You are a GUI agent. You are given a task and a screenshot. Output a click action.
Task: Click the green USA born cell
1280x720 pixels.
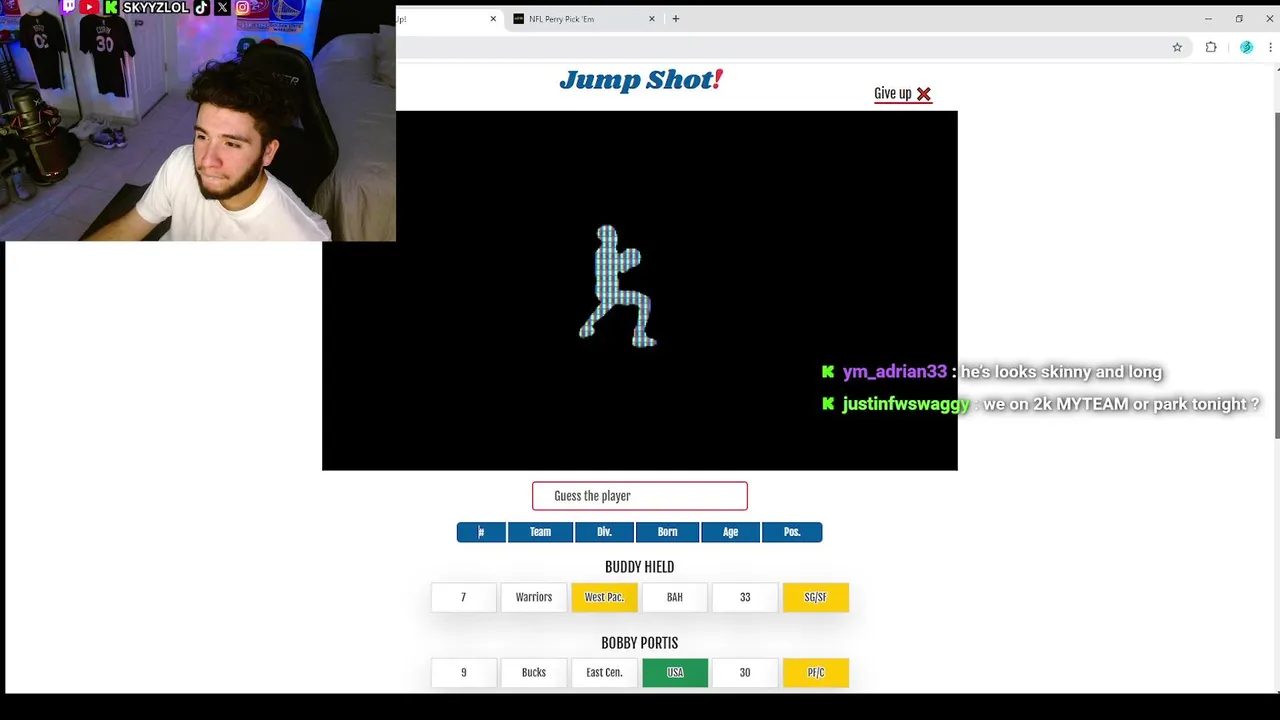coord(675,673)
